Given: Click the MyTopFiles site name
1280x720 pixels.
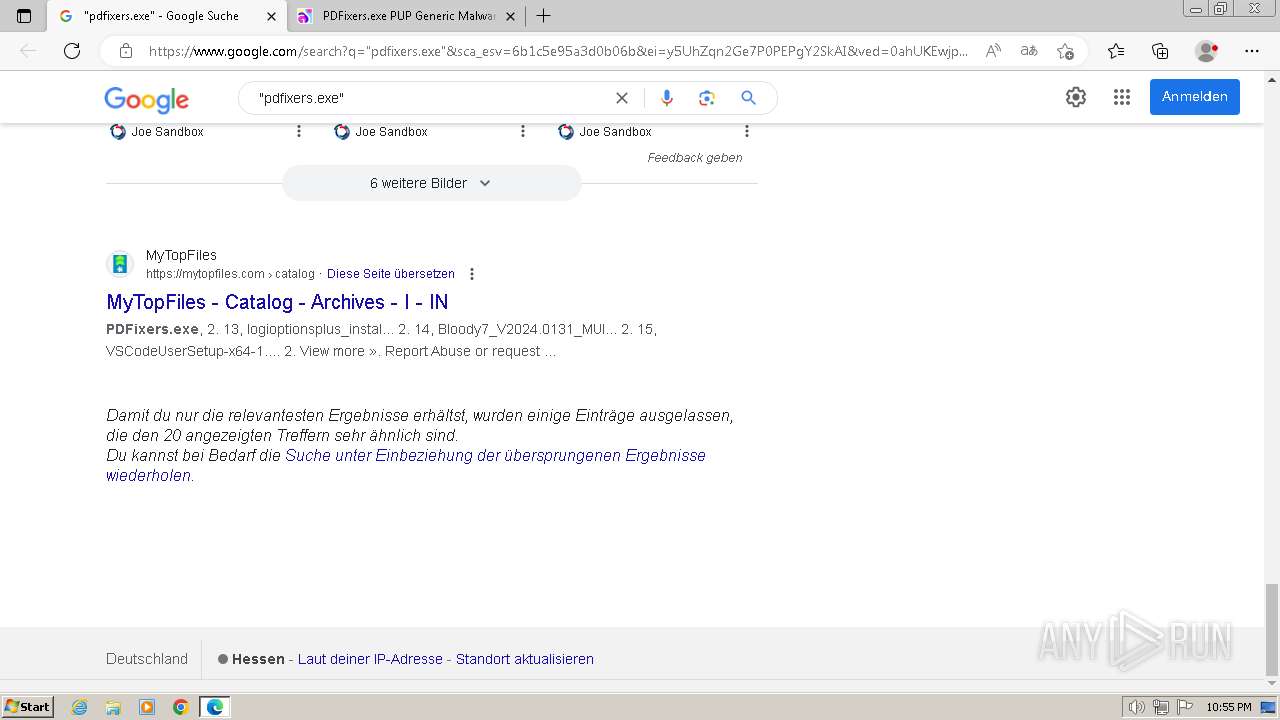Looking at the screenshot, I should pos(181,255).
